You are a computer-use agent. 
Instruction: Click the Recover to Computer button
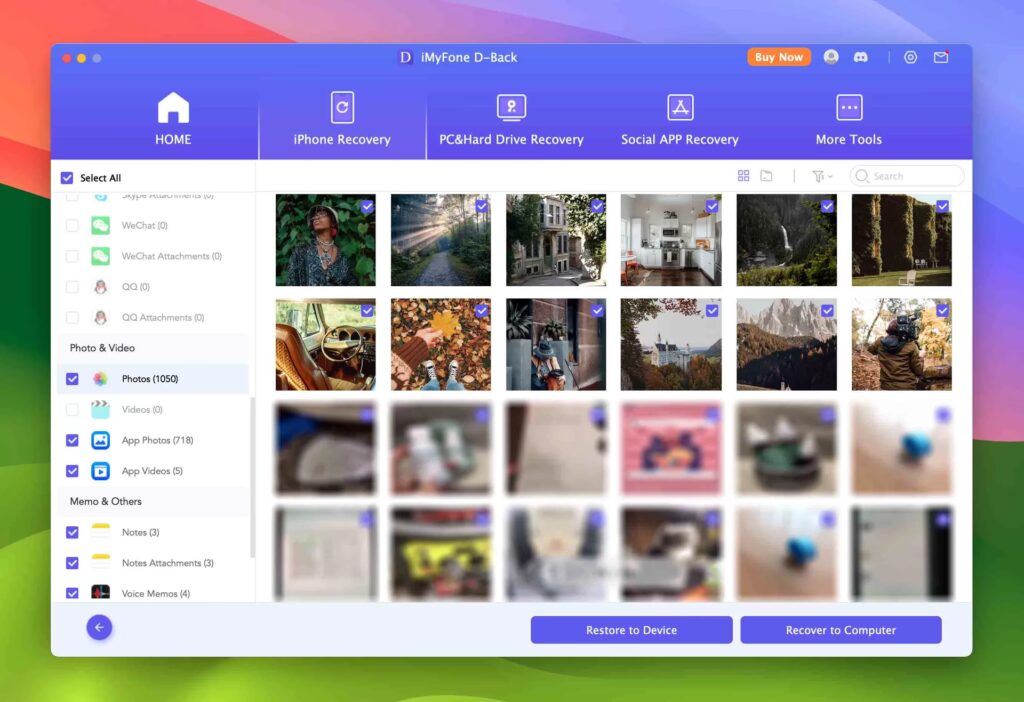[x=841, y=630]
